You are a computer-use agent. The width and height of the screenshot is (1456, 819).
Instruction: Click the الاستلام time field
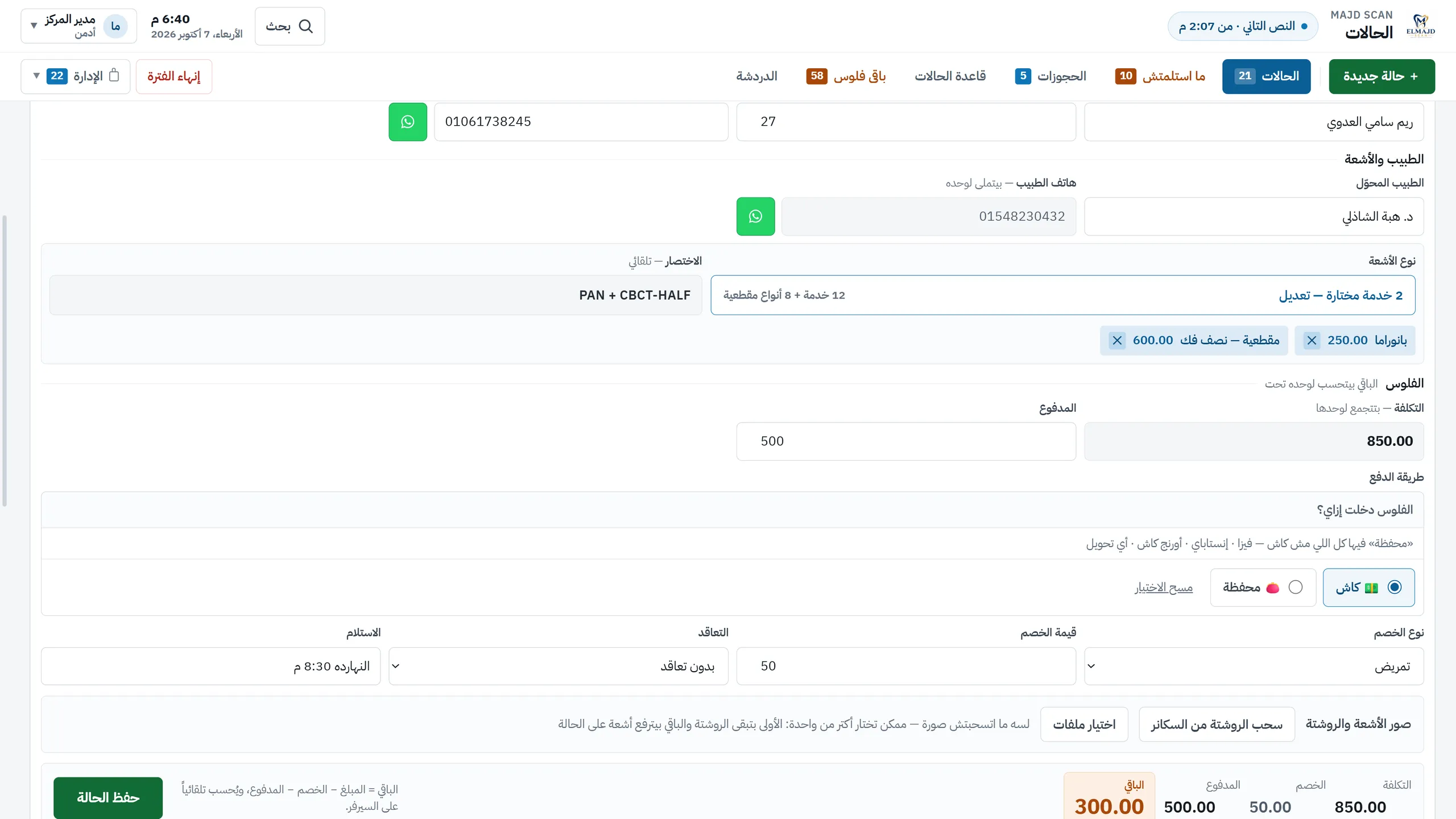[x=210, y=666]
